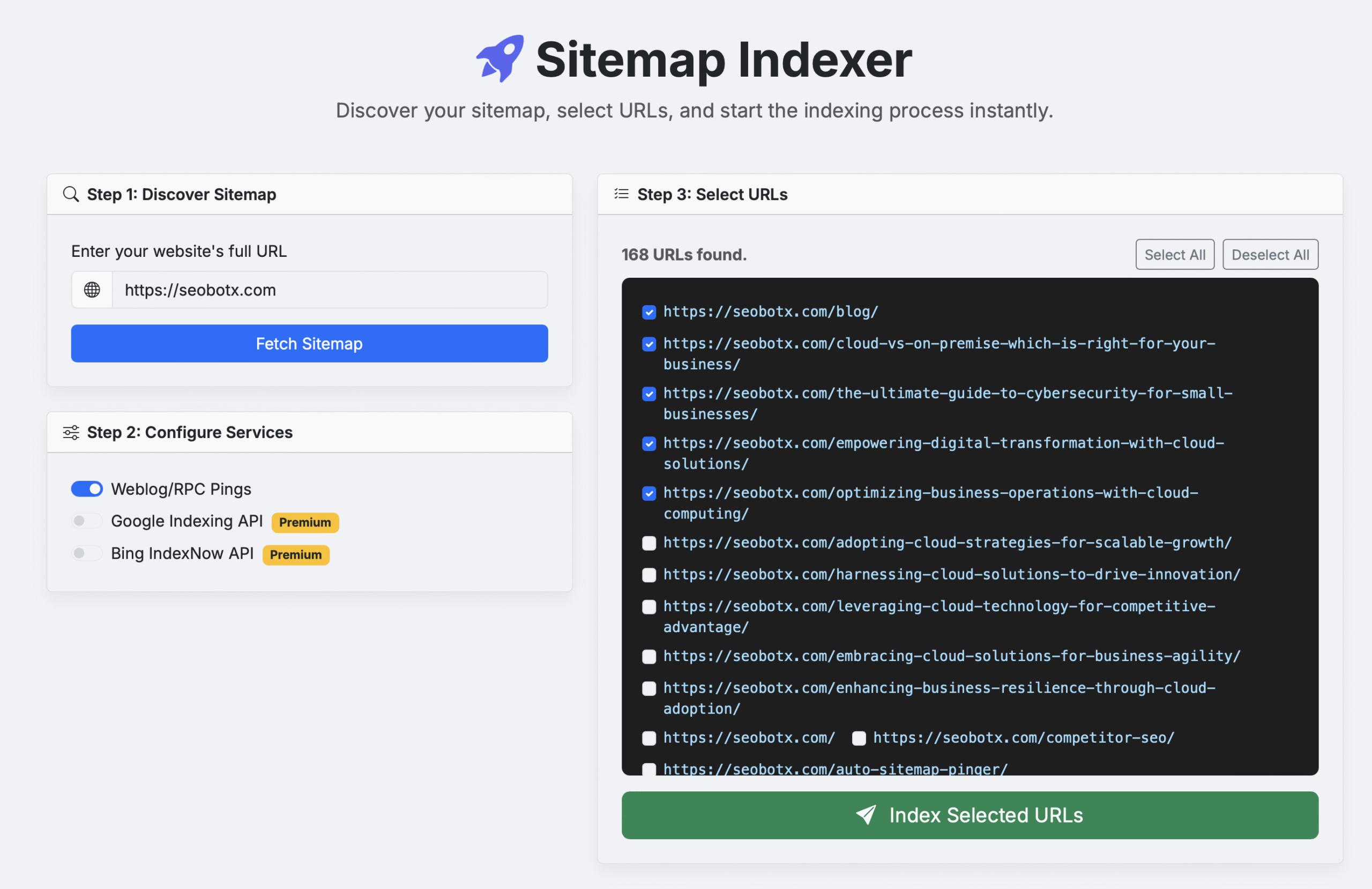Click the adopting-cloud-strategies-for-scalable-growth URL text
The image size is (1372, 889).
[947, 542]
